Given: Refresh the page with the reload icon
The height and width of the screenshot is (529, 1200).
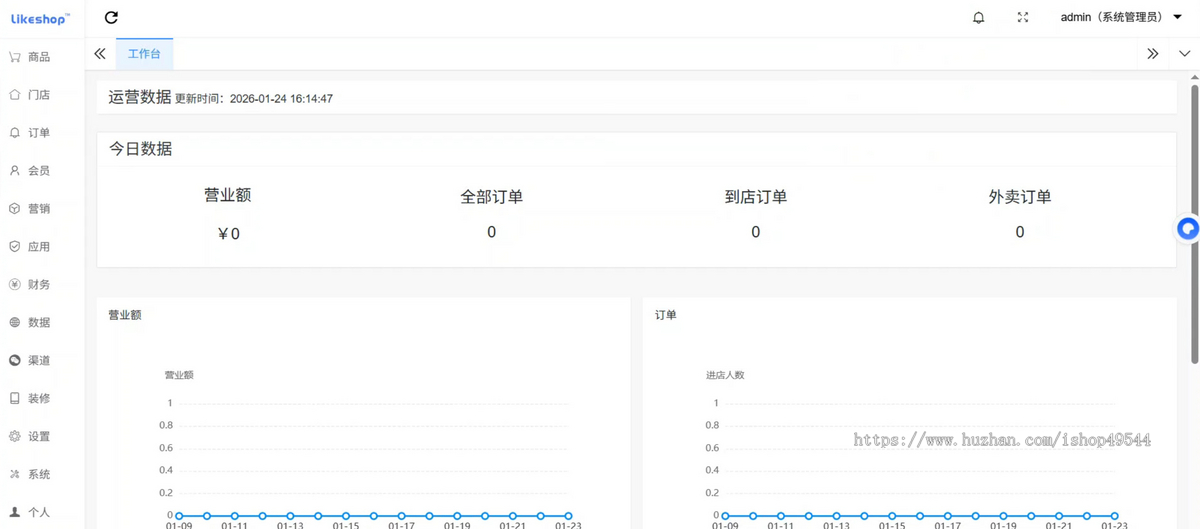Looking at the screenshot, I should [111, 17].
